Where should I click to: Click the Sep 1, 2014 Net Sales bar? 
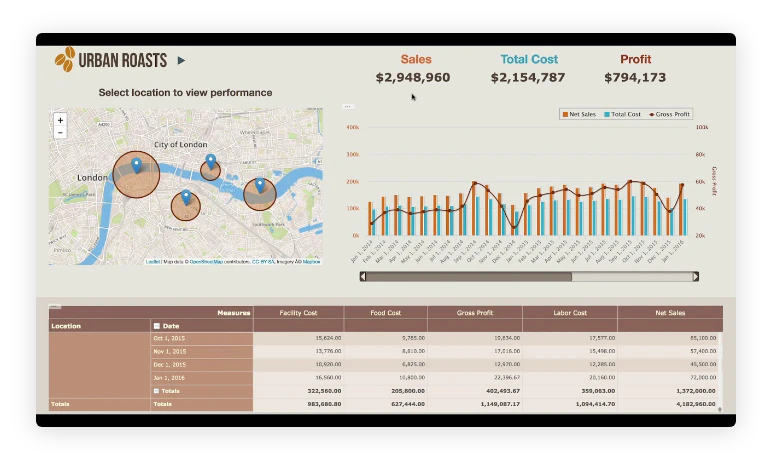(x=474, y=209)
